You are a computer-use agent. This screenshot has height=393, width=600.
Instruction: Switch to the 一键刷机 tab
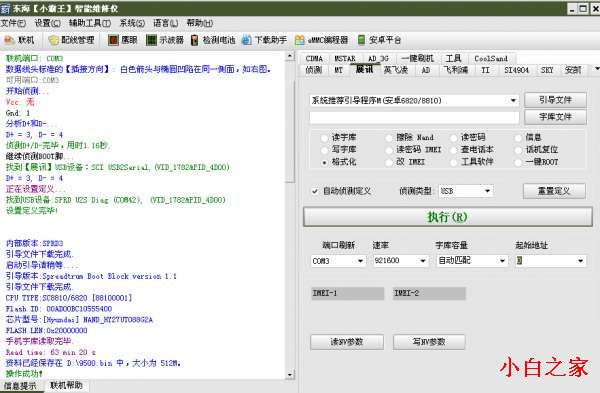[417, 59]
